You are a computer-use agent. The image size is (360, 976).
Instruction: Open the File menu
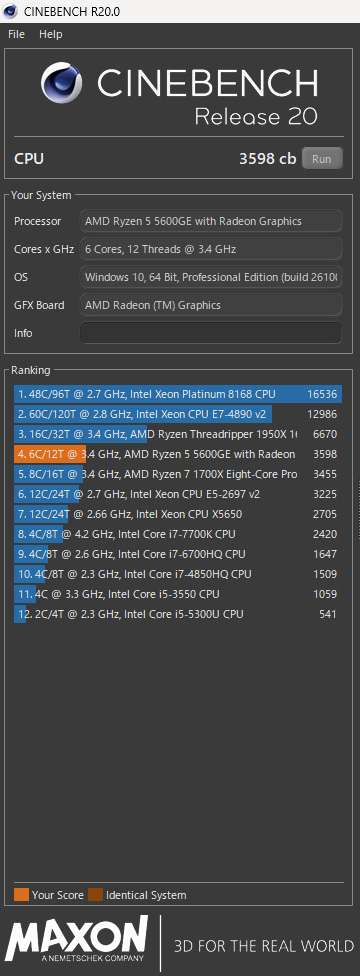coord(16,34)
